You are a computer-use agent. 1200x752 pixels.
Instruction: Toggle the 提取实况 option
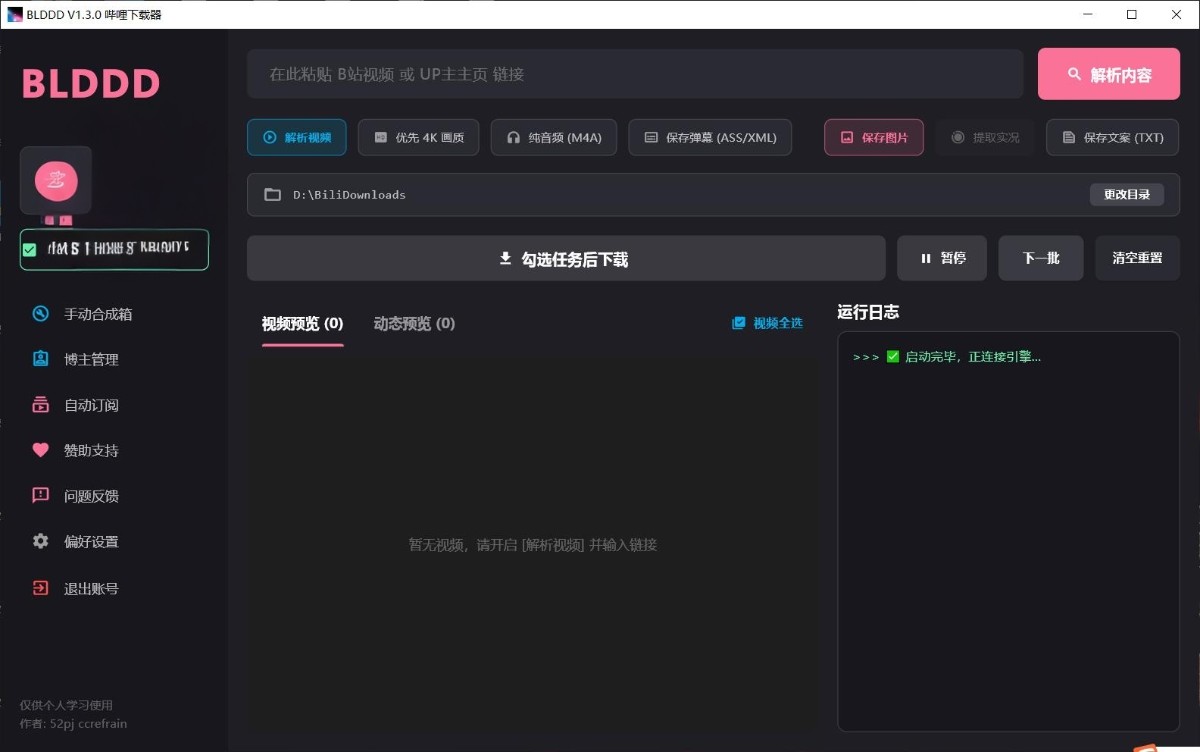(x=985, y=138)
